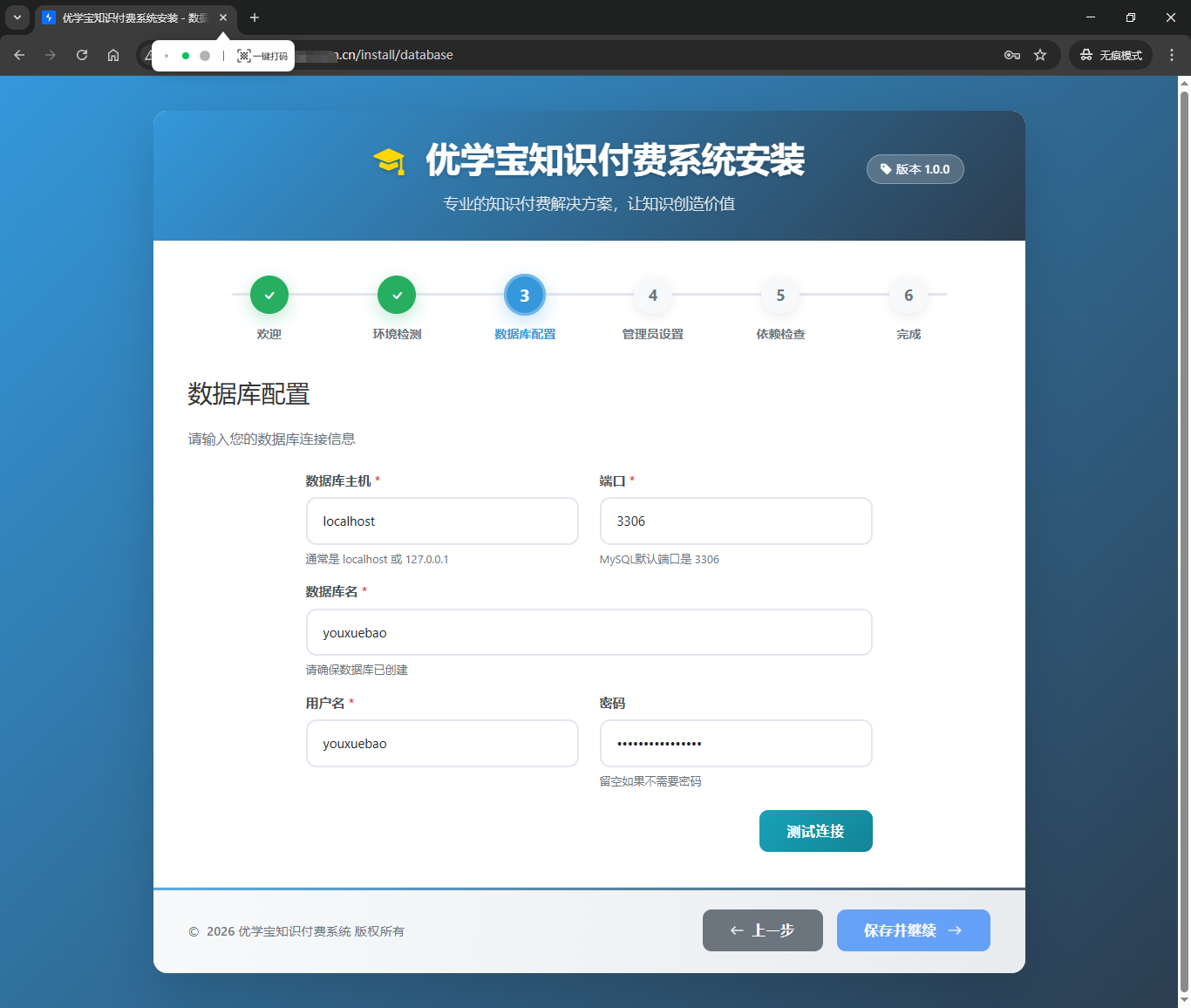This screenshot has height=1008, width=1191.
Task: Reload the page with the refresh icon
Action: pyautogui.click(x=82, y=55)
